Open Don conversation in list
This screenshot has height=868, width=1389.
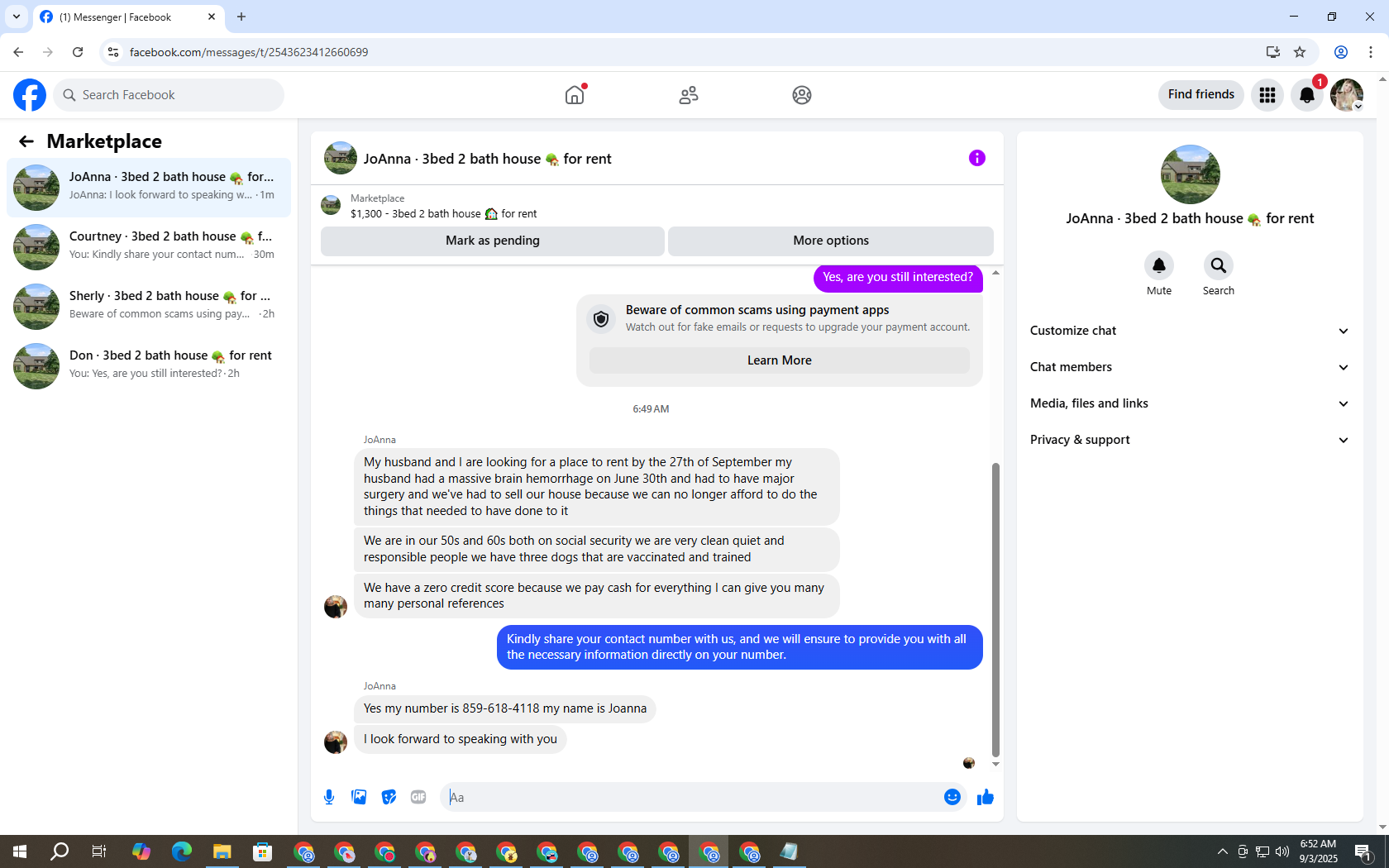[x=149, y=366]
